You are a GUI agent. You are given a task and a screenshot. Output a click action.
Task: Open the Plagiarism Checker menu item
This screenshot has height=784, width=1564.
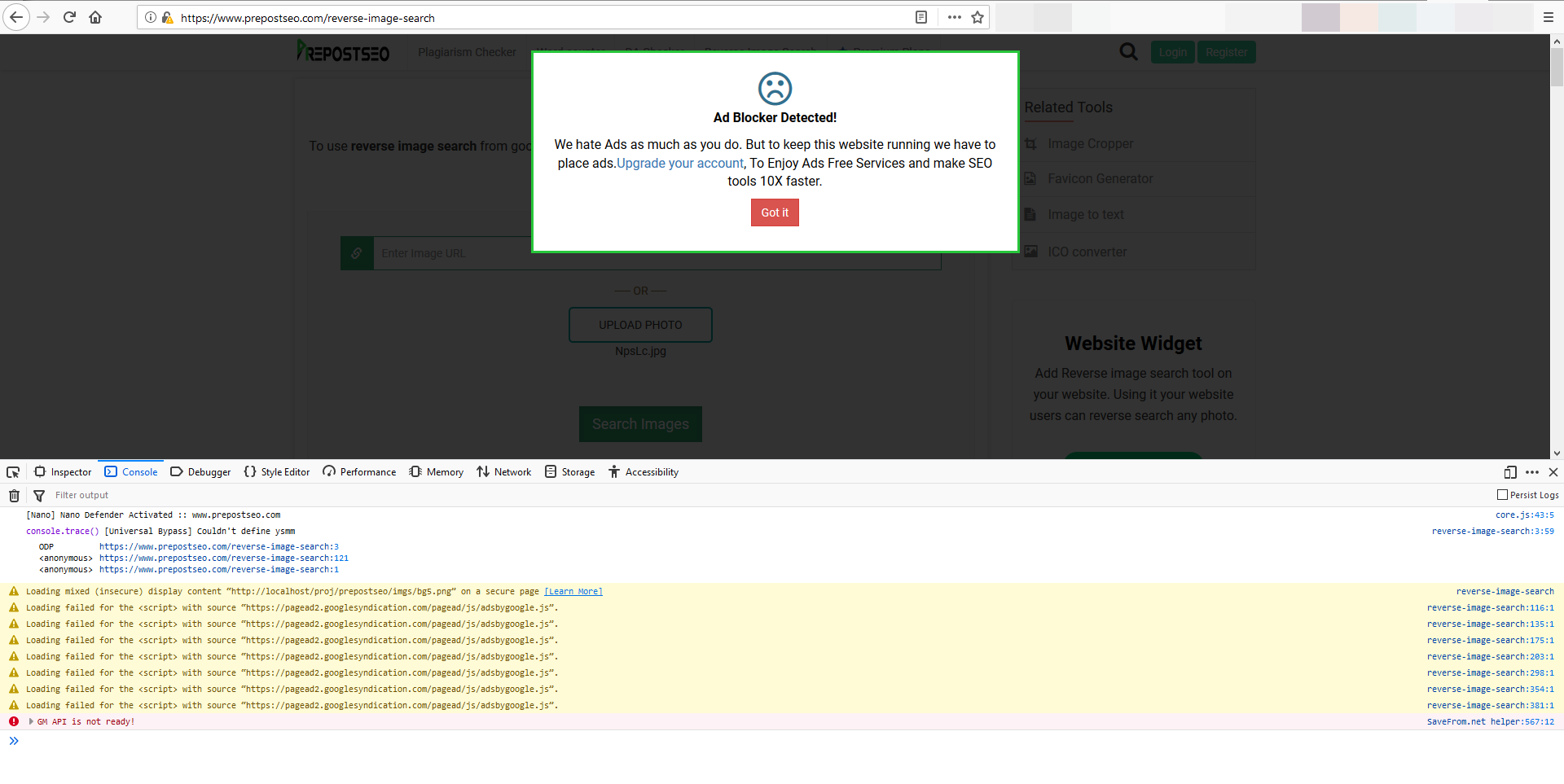467,51
